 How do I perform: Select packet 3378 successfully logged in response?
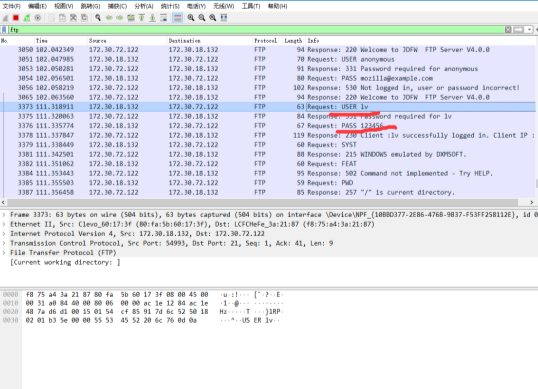click(268, 135)
